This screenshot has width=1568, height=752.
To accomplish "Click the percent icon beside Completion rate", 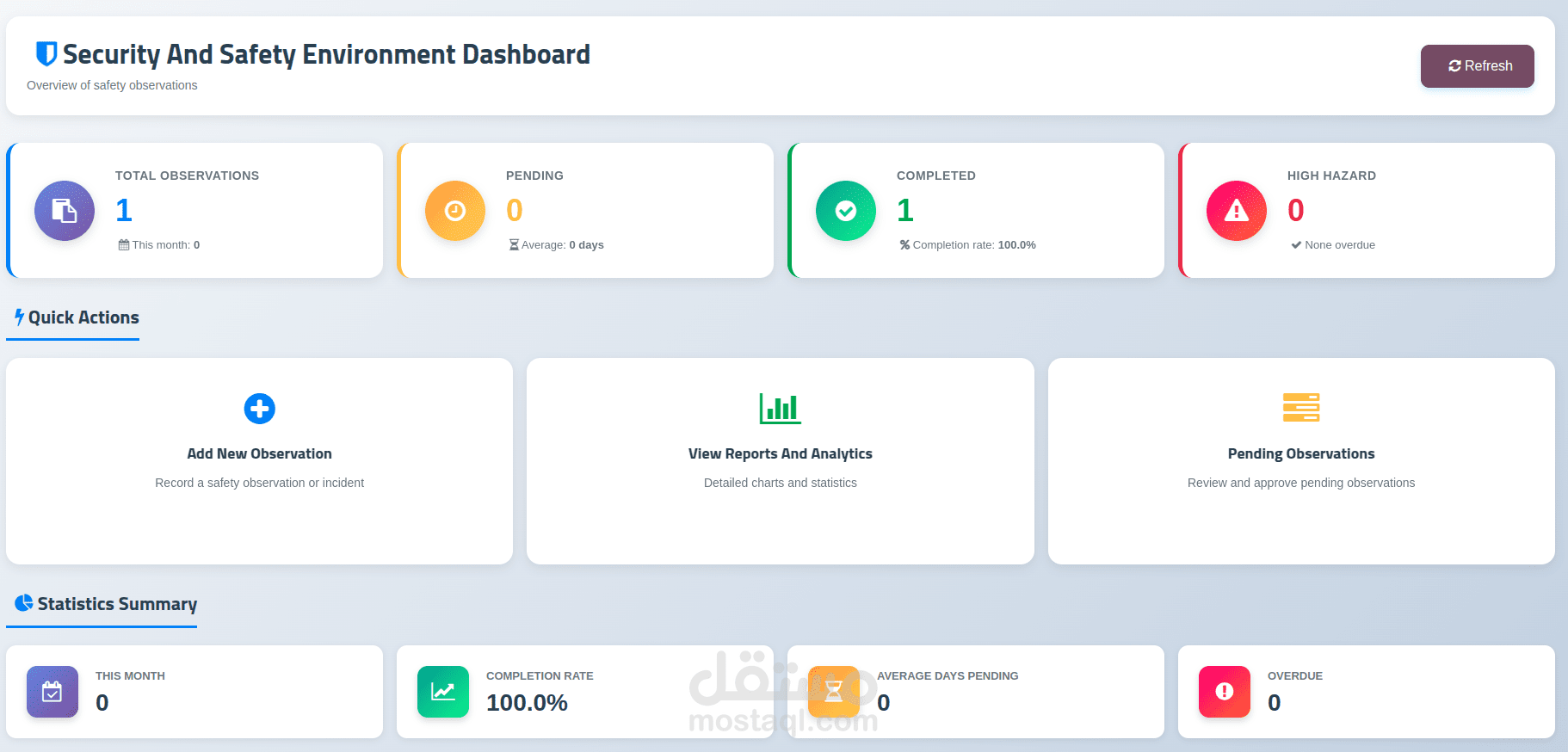I will click(x=904, y=245).
